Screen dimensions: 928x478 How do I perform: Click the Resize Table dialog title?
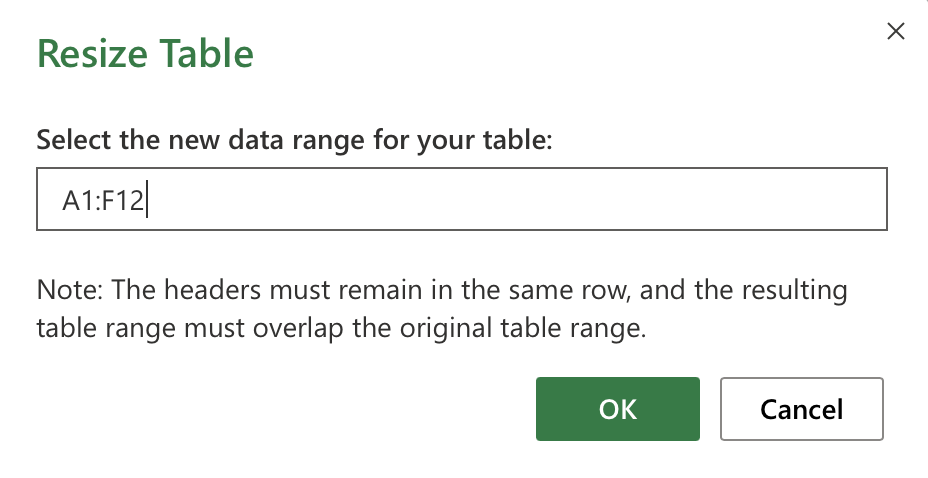(145, 53)
